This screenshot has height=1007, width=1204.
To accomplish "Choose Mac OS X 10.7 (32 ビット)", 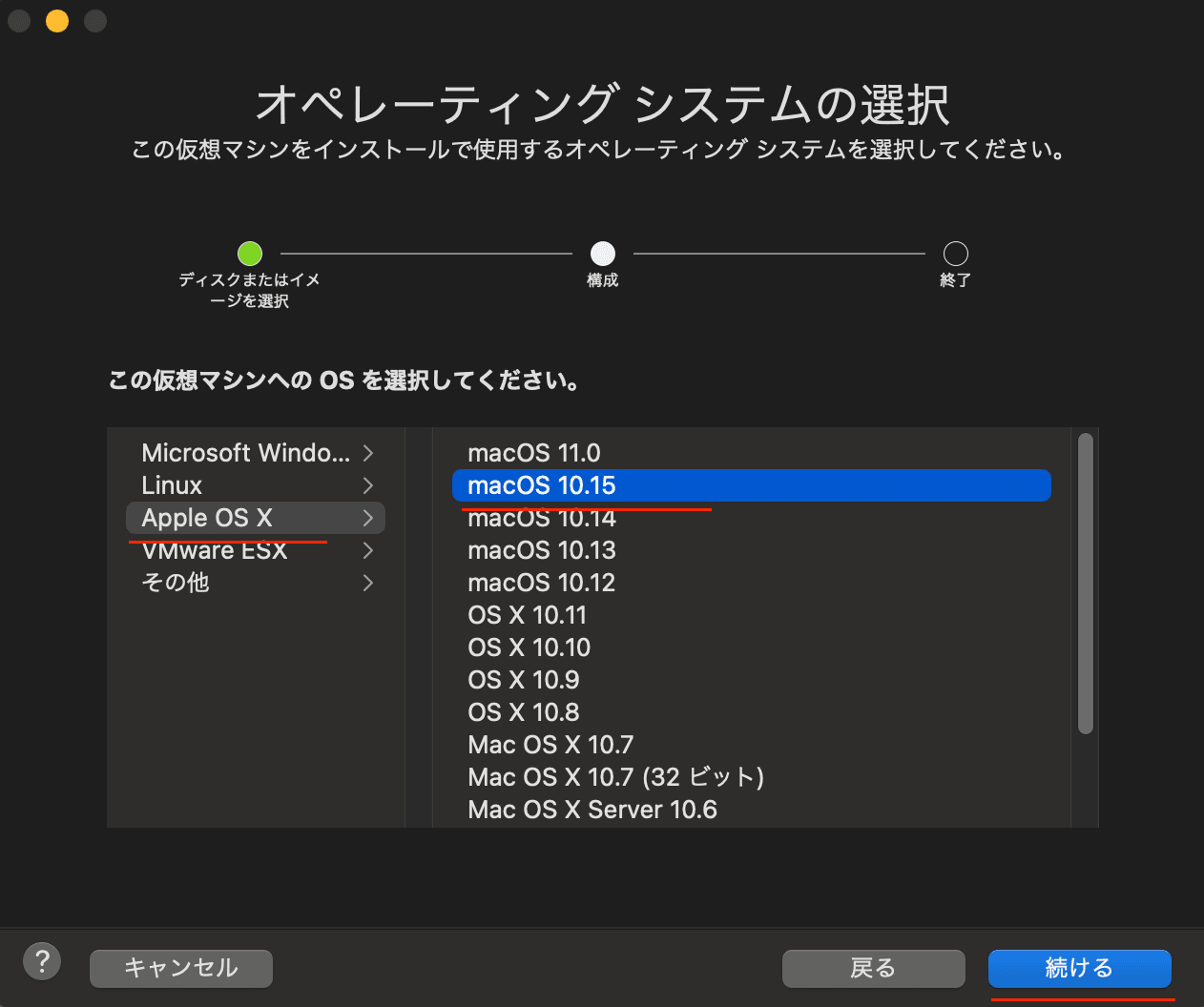I will click(x=615, y=777).
